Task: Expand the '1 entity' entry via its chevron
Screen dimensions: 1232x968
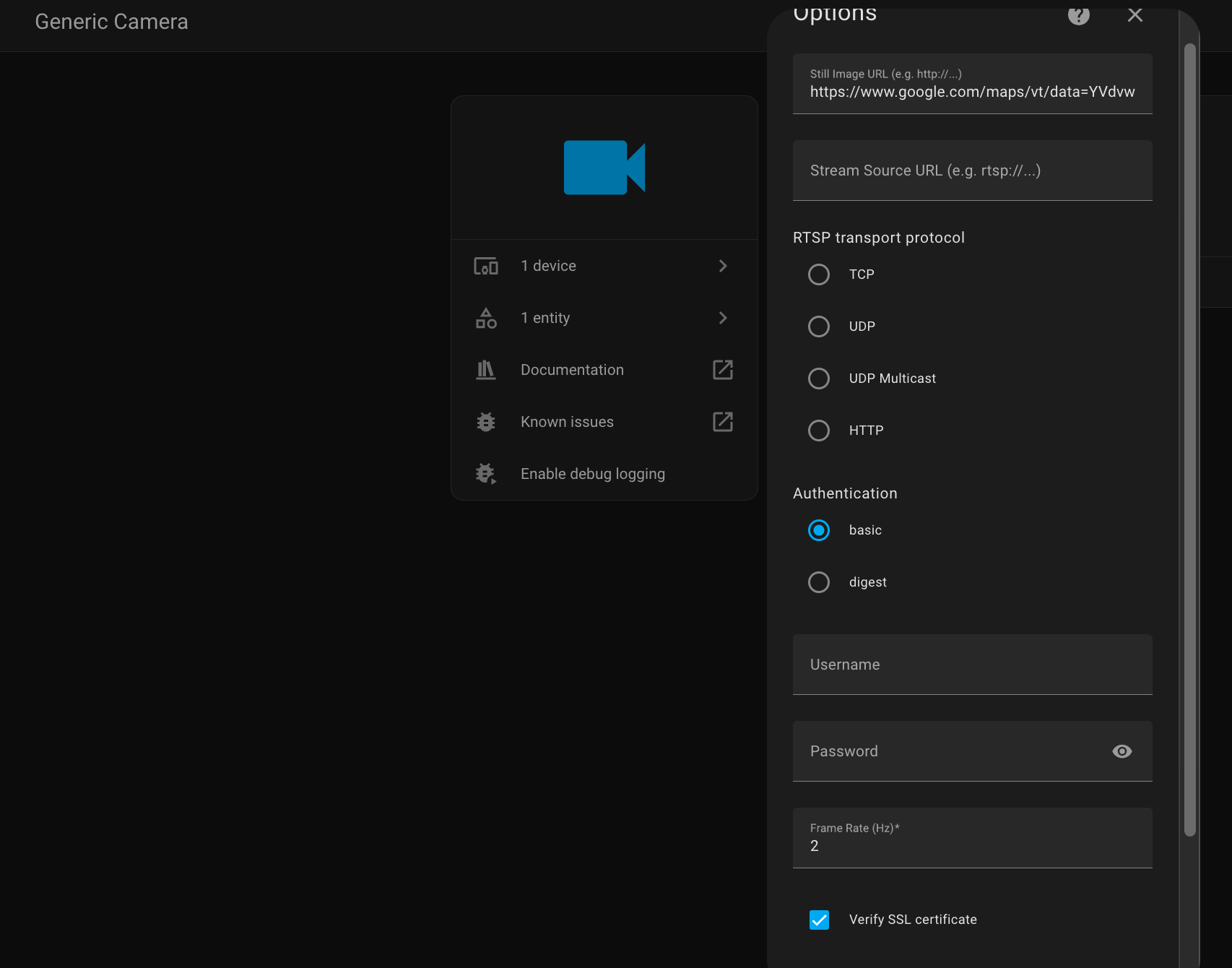Action: pos(722,318)
